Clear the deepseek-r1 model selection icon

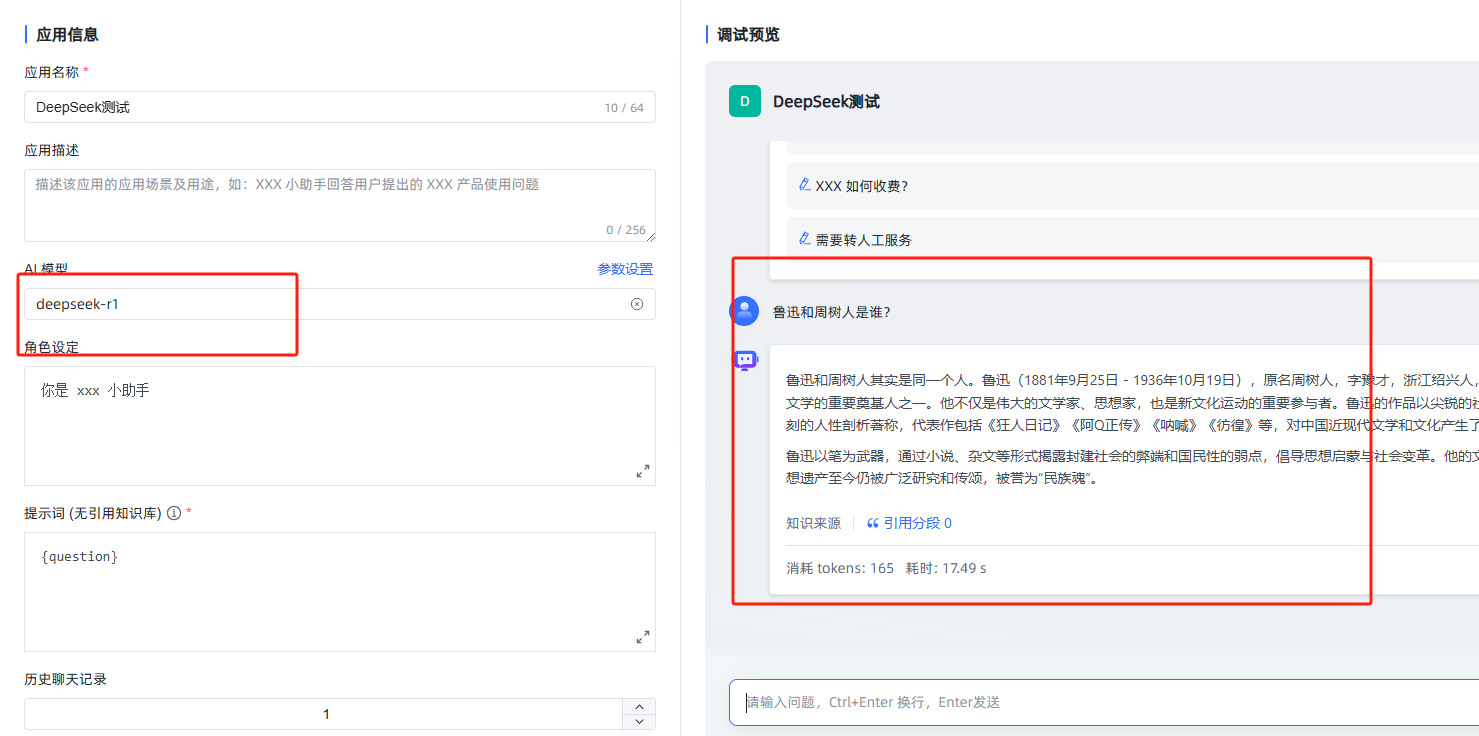coord(637,304)
